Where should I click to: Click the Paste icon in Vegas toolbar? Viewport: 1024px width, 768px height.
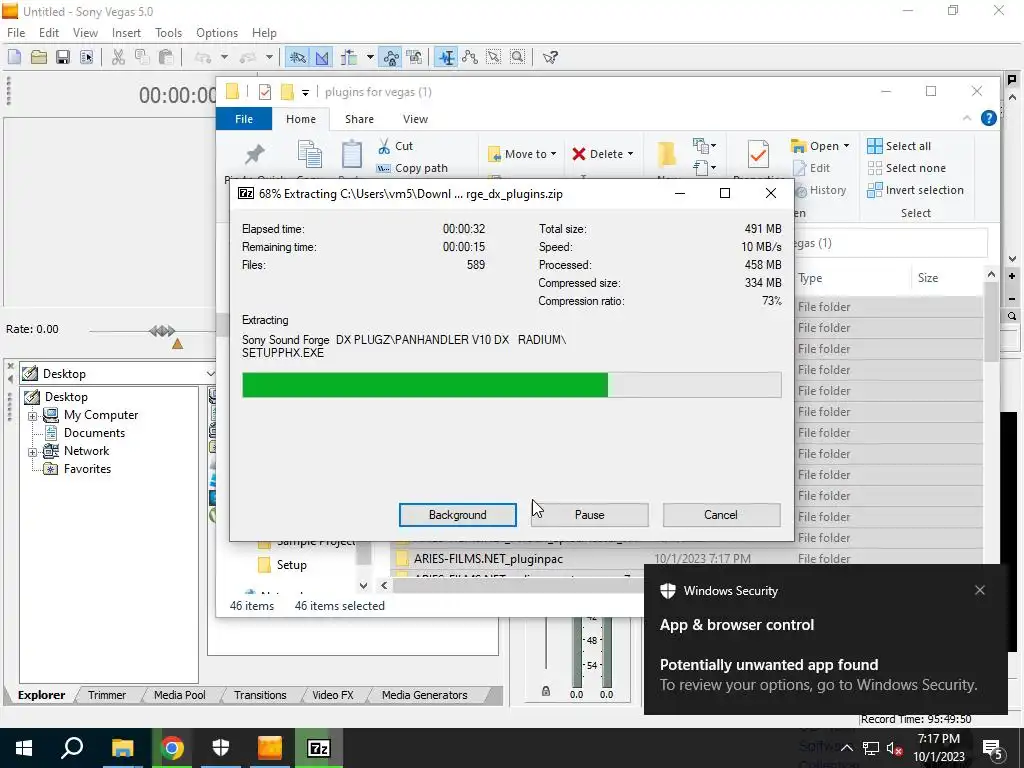tap(166, 57)
